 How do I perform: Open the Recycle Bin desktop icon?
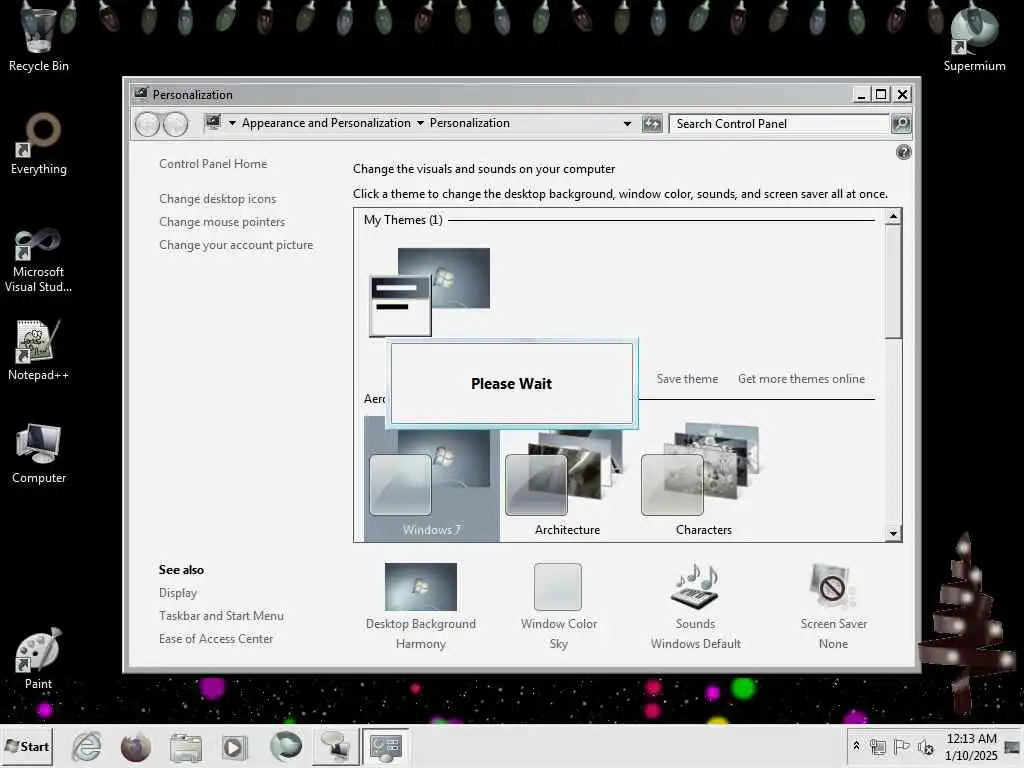pos(39,38)
